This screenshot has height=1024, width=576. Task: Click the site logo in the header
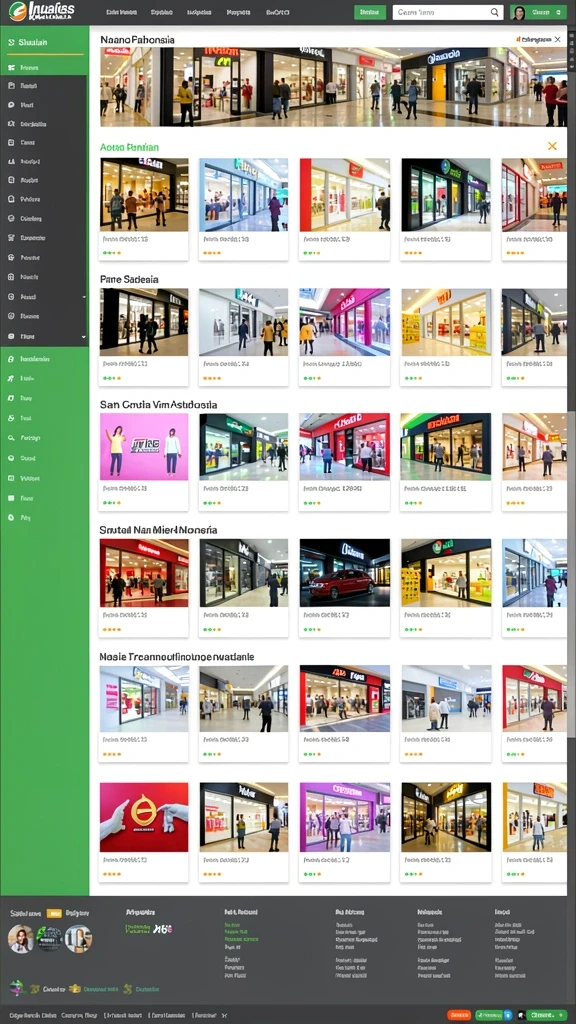coord(41,11)
